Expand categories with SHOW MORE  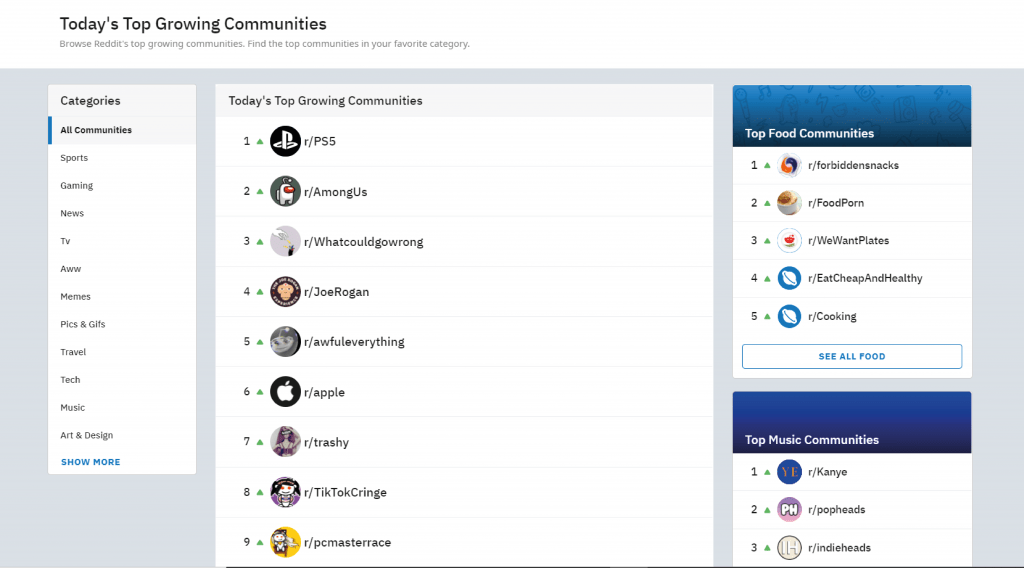coord(91,462)
